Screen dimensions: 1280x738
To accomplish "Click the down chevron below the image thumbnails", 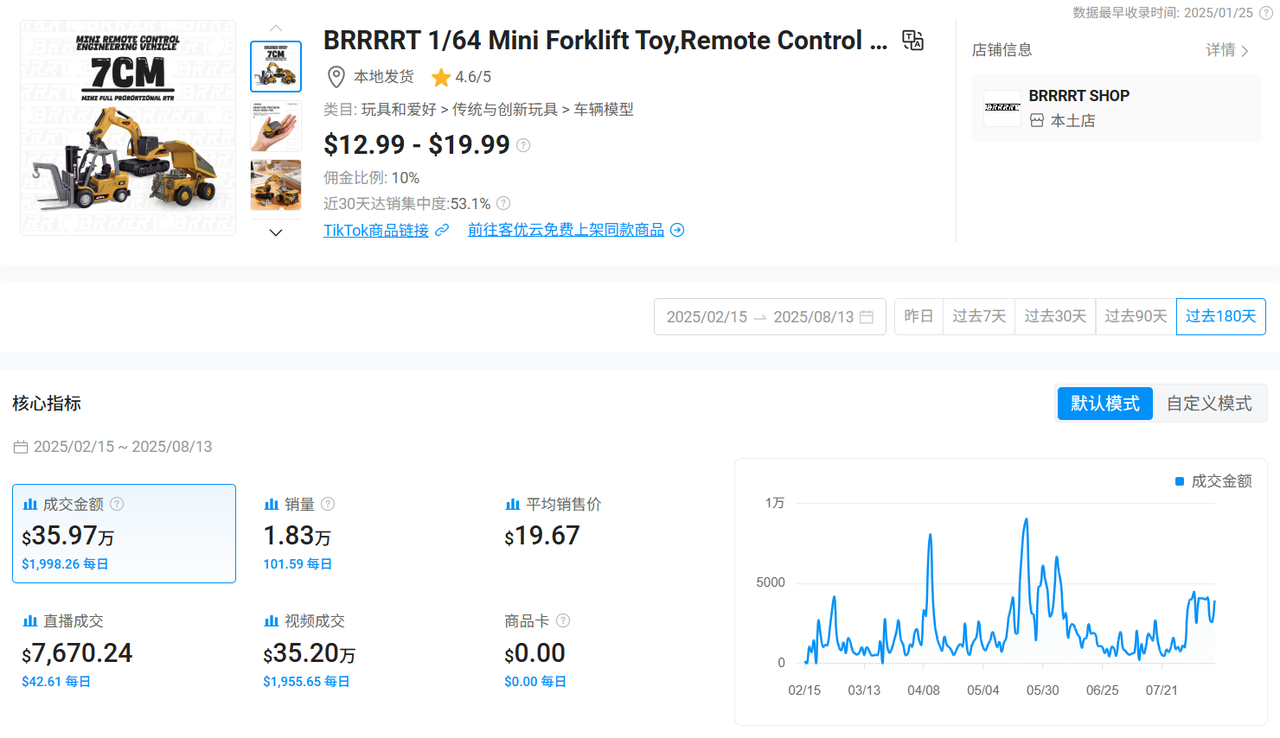I will point(276,232).
